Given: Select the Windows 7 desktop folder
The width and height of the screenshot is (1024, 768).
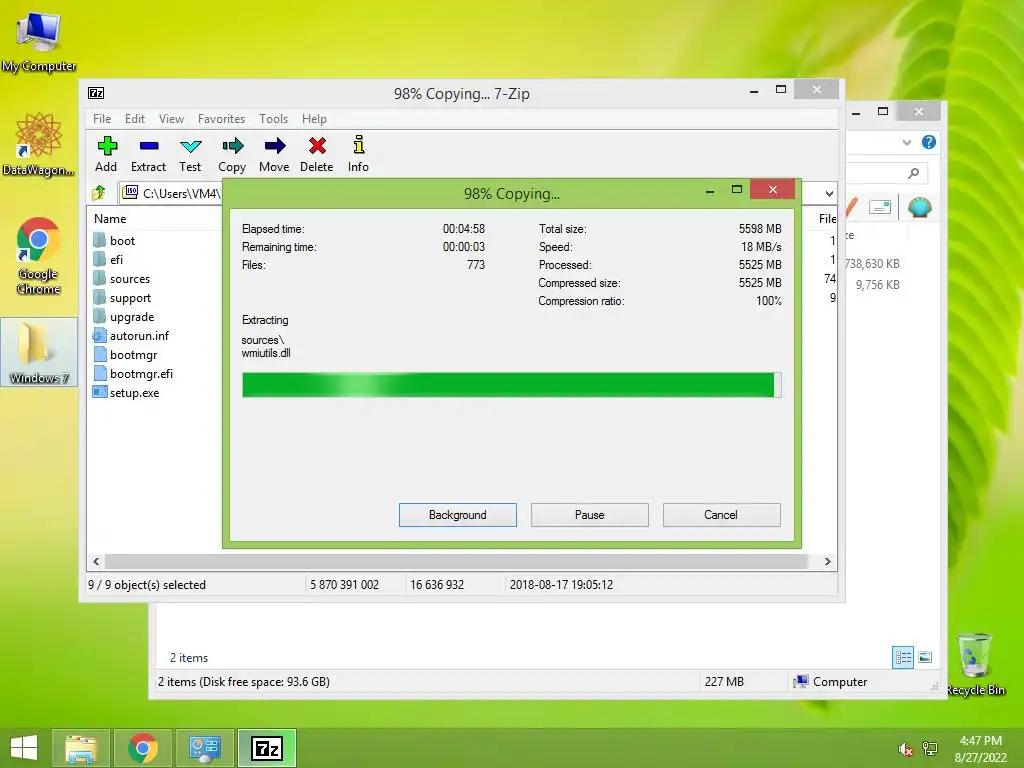Looking at the screenshot, I should pyautogui.click(x=39, y=353).
